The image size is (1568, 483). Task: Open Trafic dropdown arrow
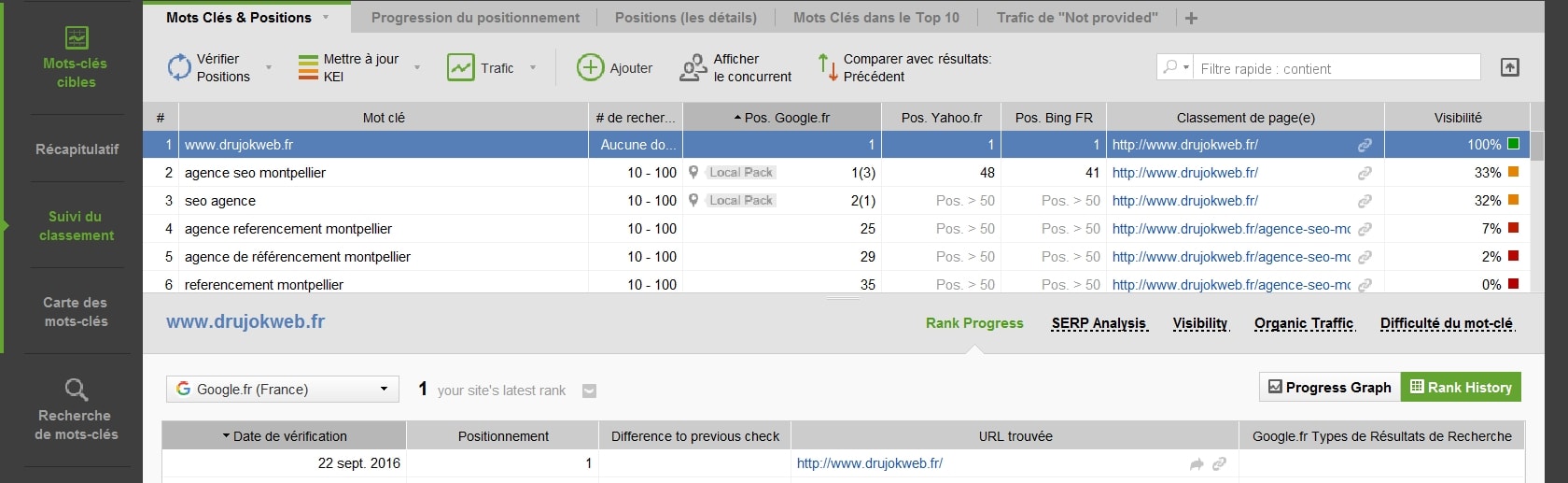tap(533, 67)
